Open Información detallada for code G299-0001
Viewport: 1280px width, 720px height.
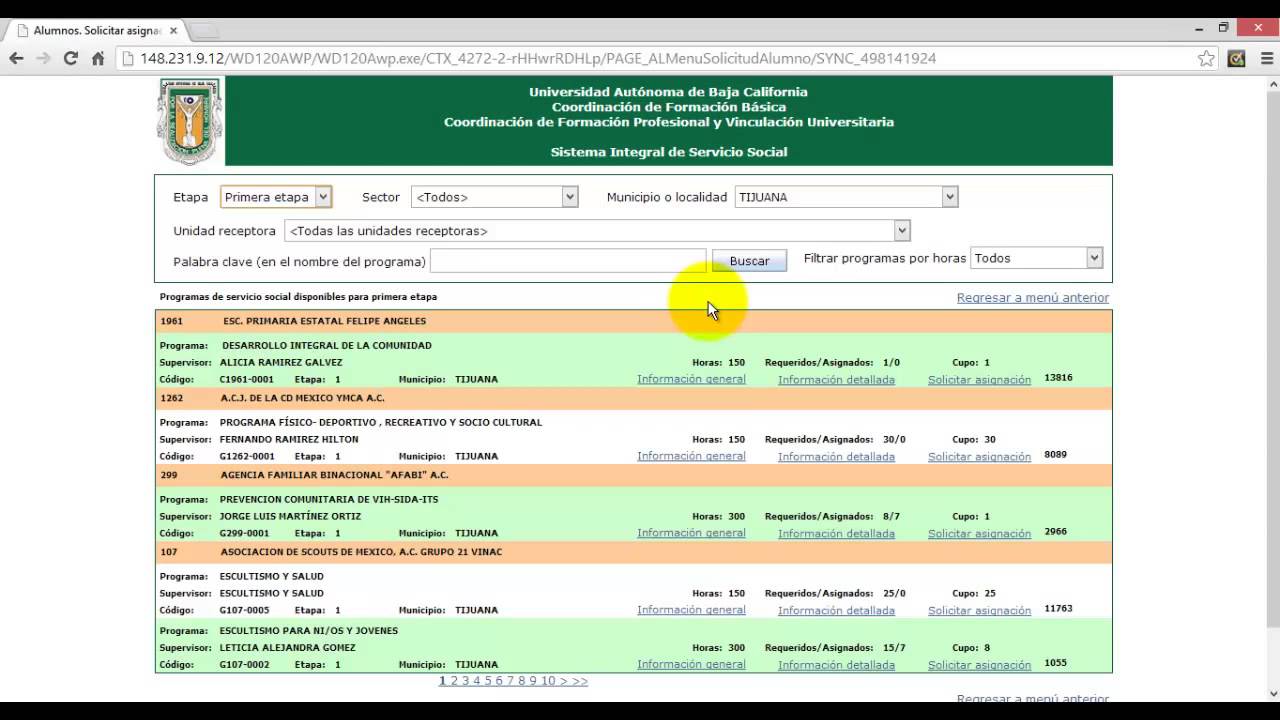836,534
